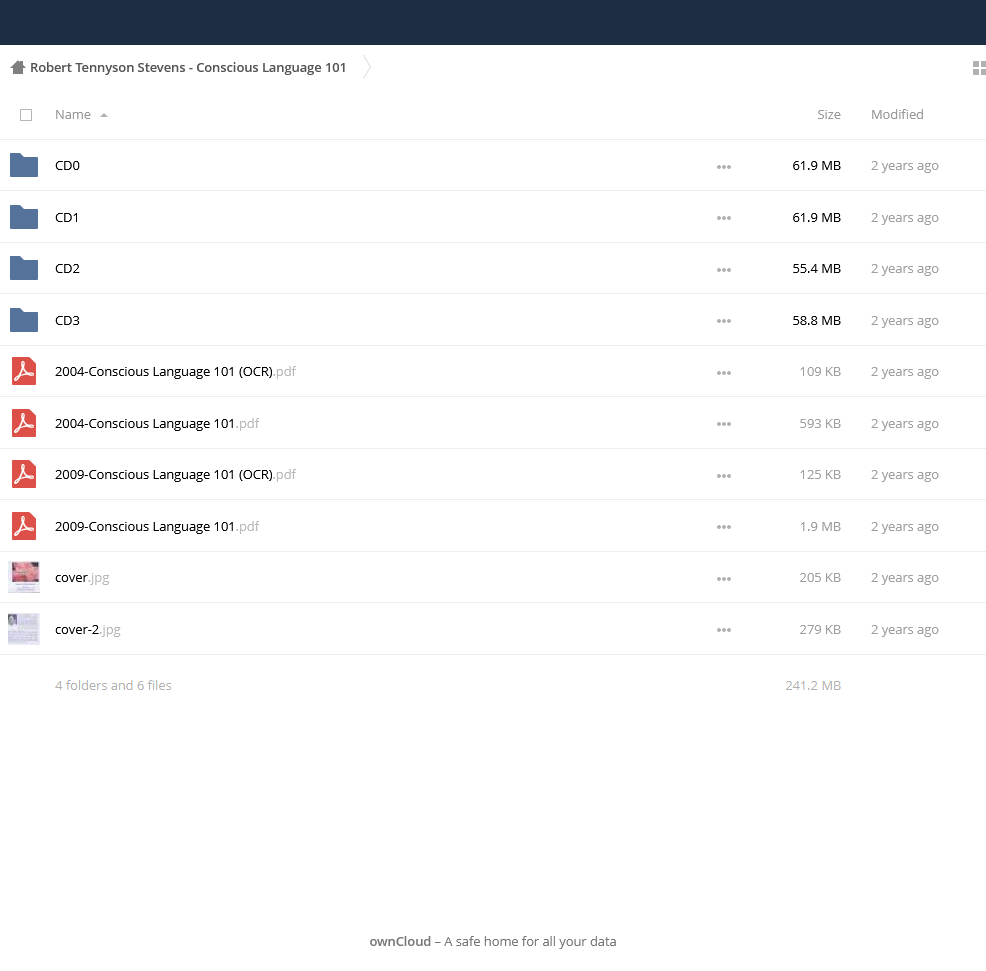986x971 pixels.
Task: Sort files by Modified column
Action: point(897,114)
